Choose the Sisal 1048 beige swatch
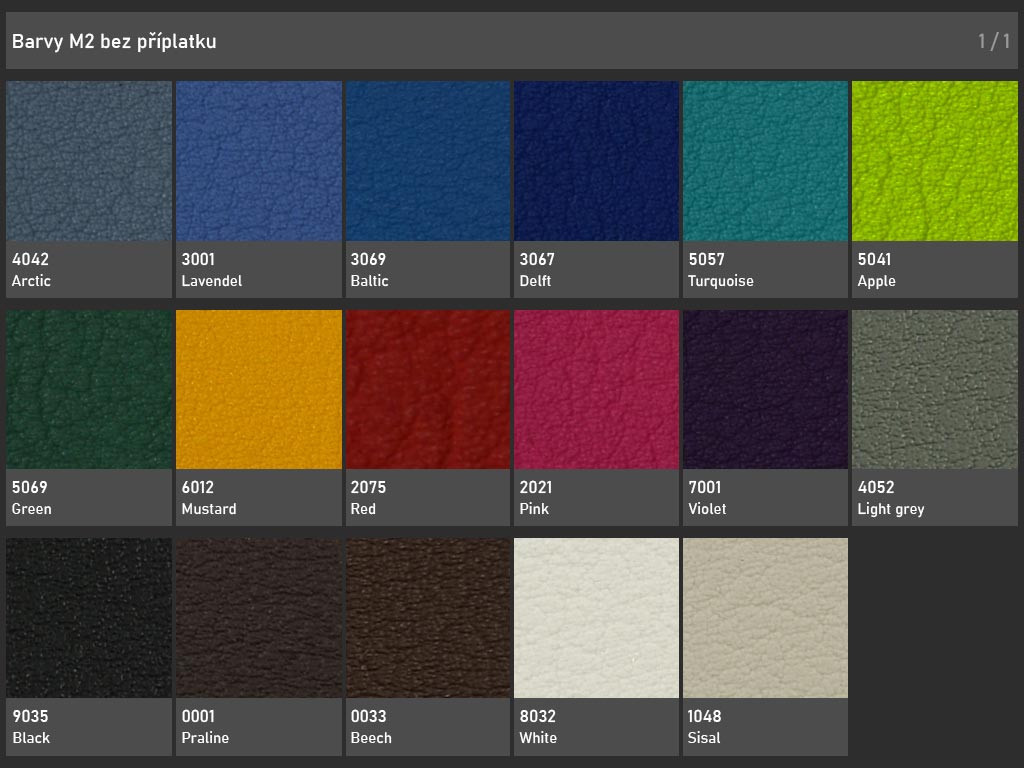This screenshot has width=1024, height=768. click(765, 618)
